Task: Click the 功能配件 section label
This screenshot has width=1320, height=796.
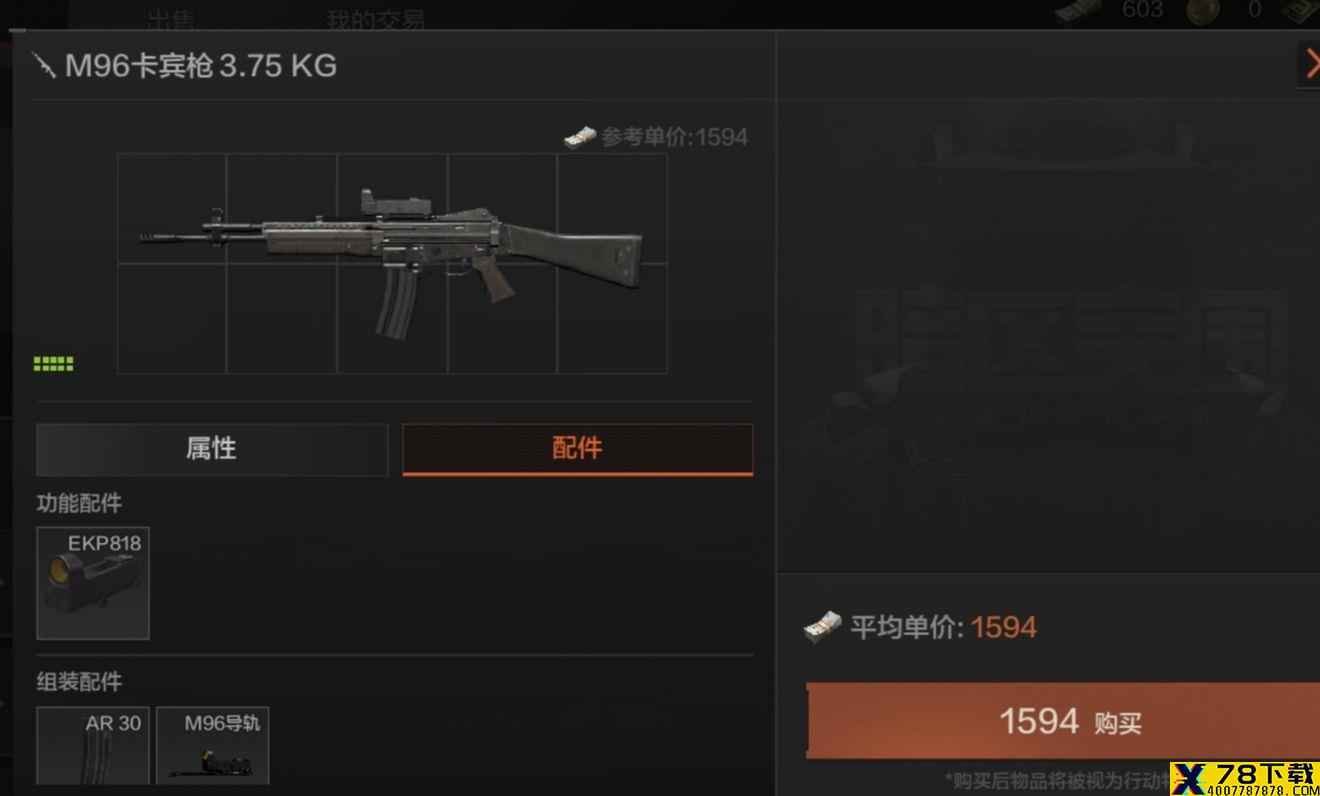Action: [79, 503]
